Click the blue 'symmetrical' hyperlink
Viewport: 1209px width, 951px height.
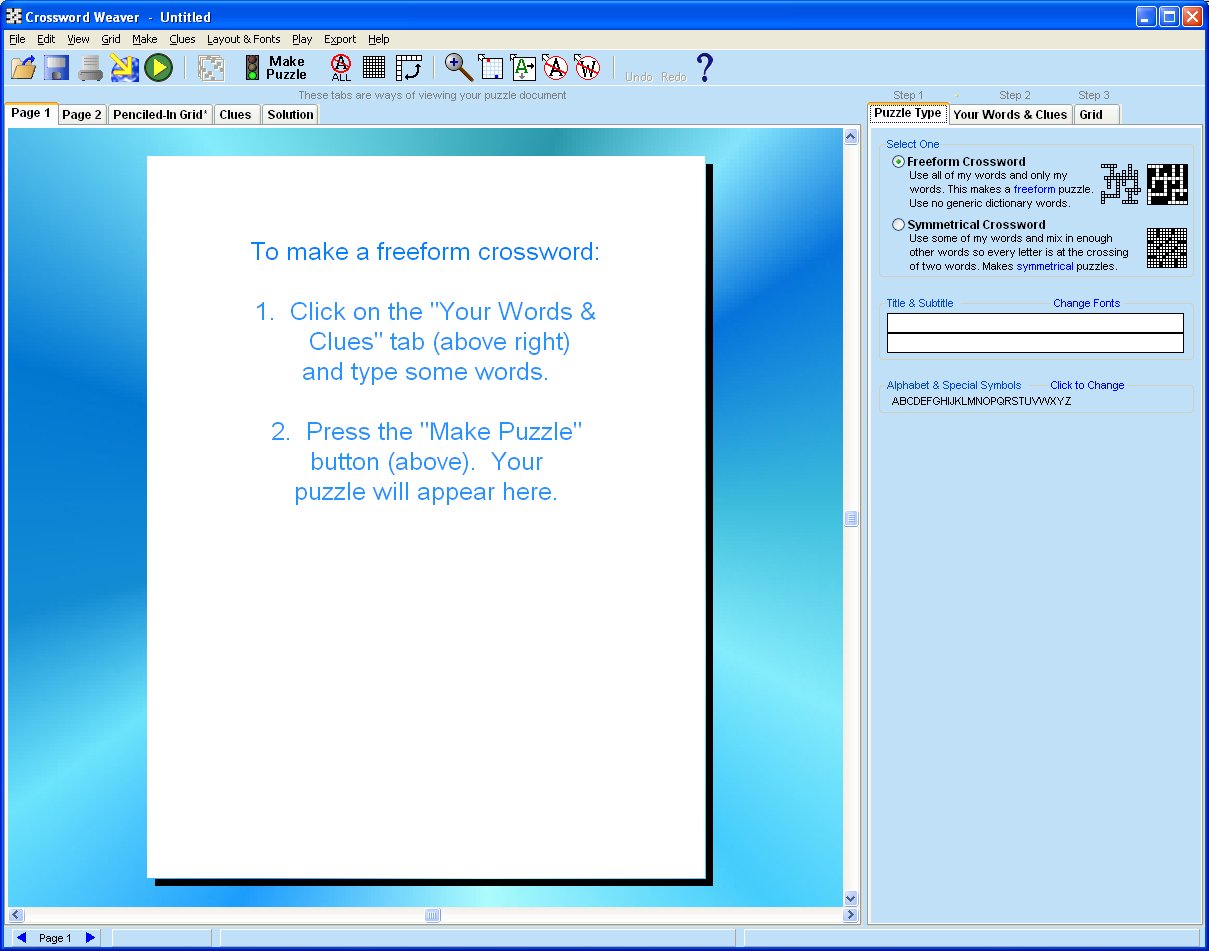click(1045, 266)
